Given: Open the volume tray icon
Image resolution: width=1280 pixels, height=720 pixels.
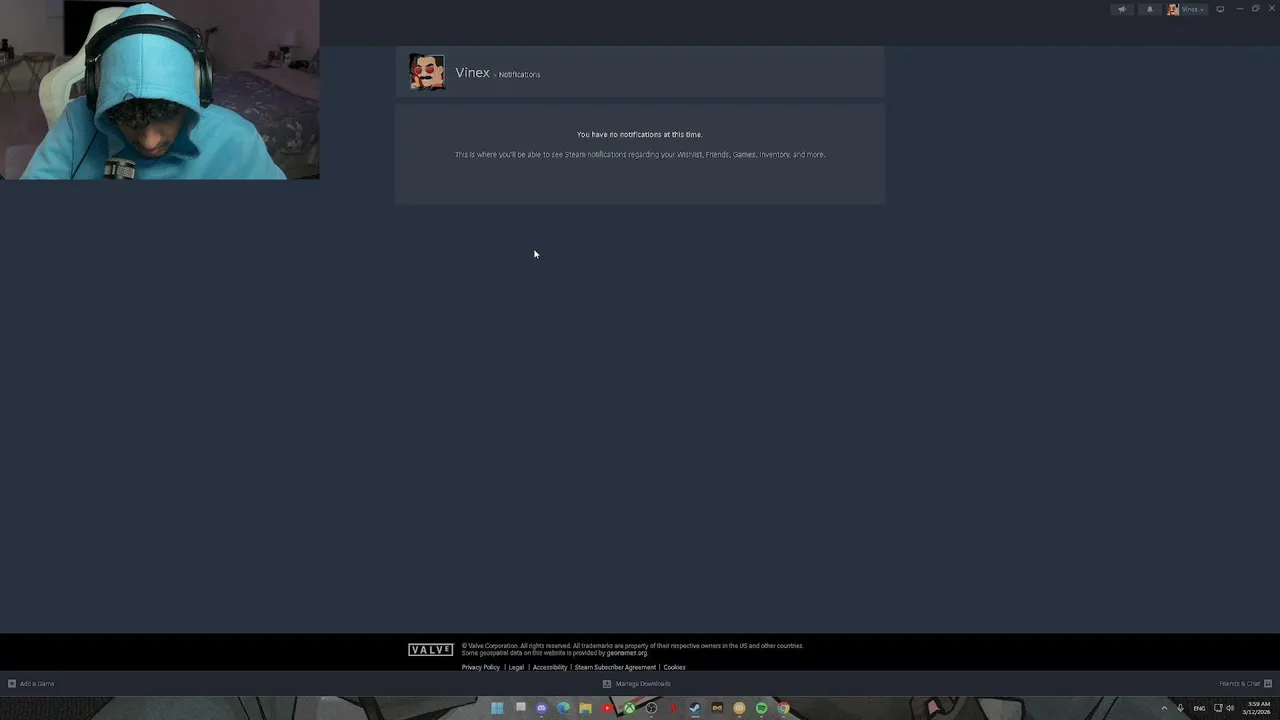Looking at the screenshot, I should point(1230,708).
